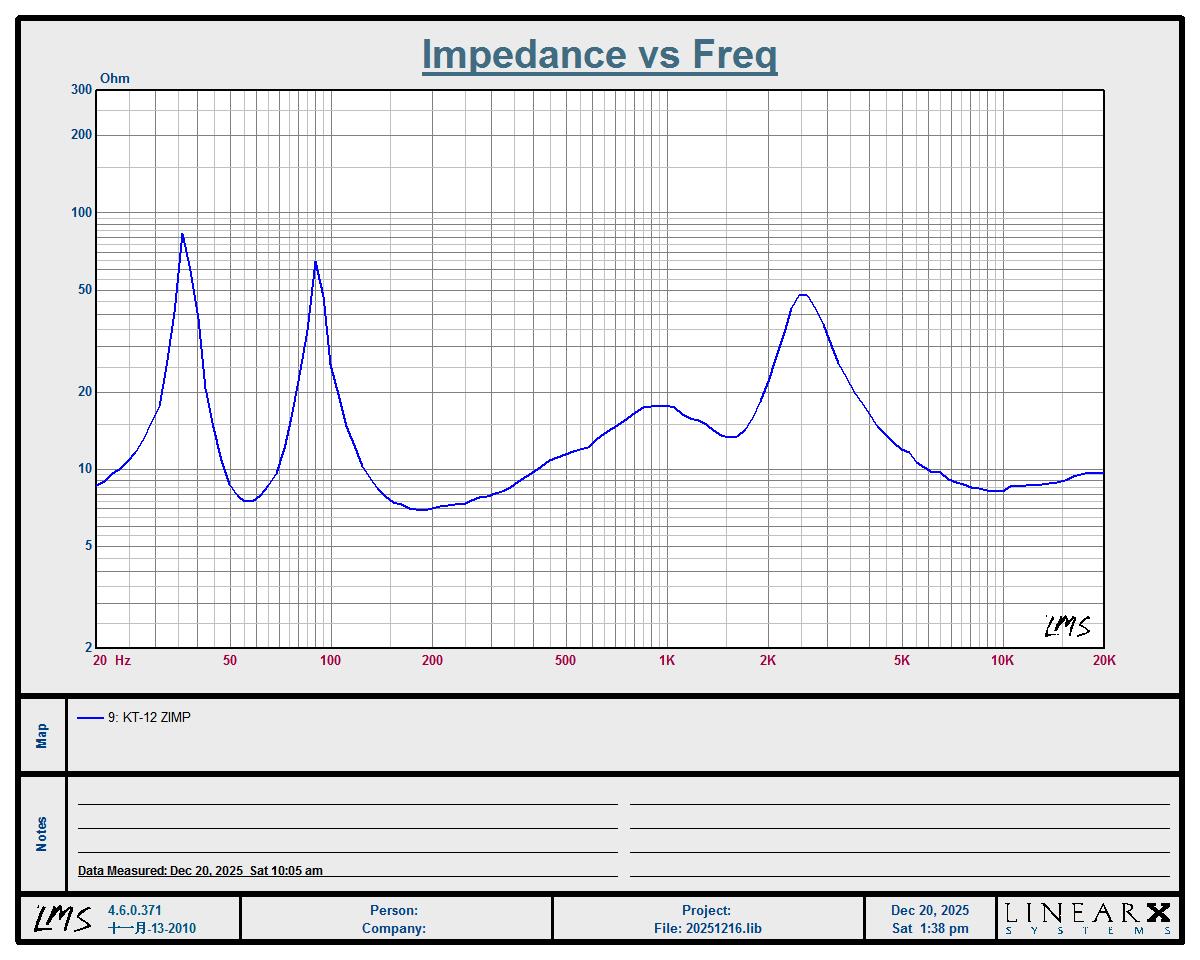Select the '9: KT-12 ZIMP' legend entry
Viewport: 1200px width, 960px height.
[x=149, y=717]
